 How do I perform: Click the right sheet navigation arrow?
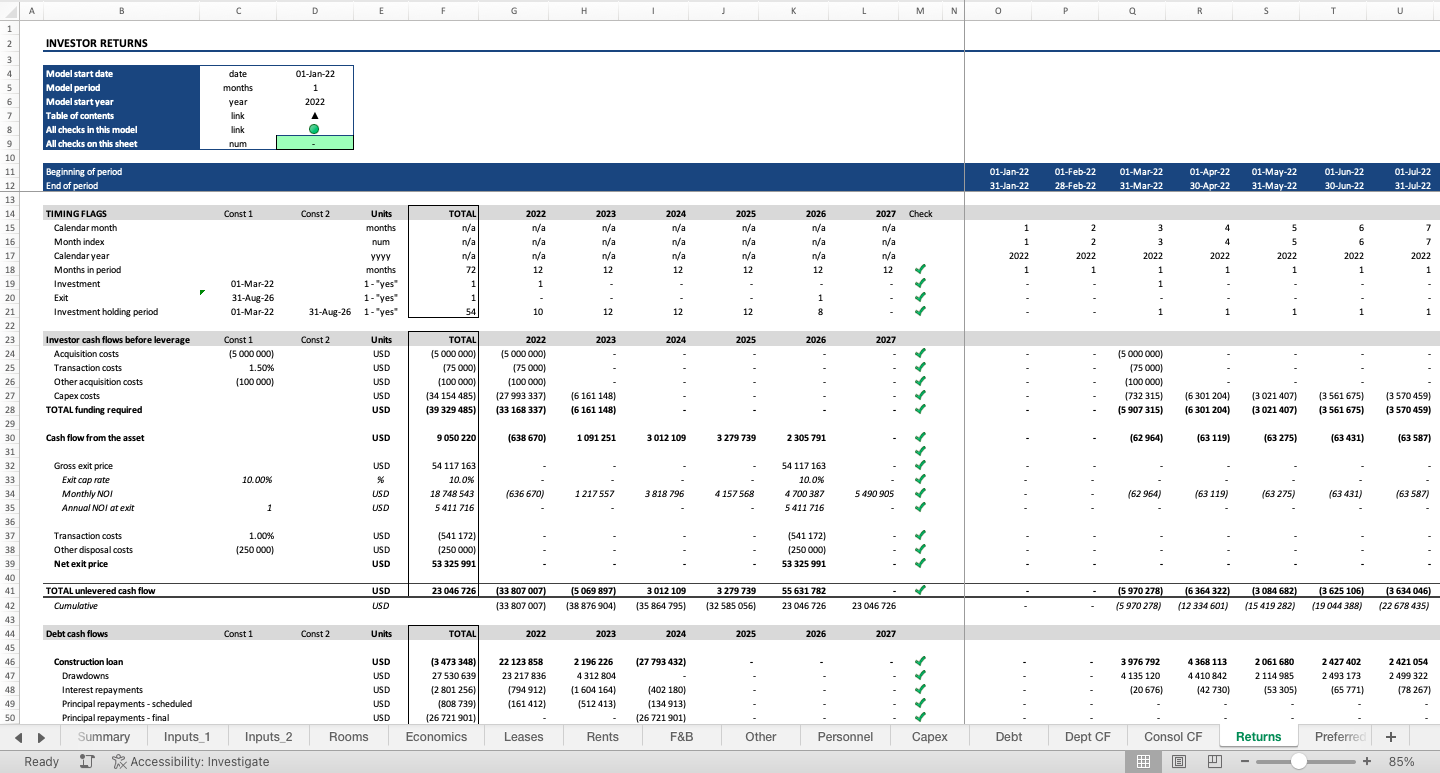click(39, 736)
